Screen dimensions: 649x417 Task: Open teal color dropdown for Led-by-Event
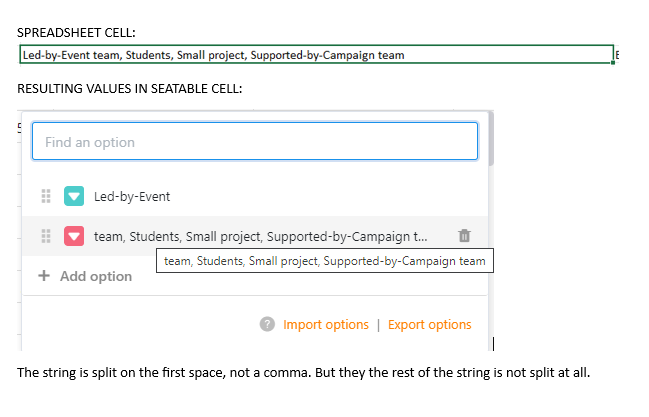coord(74,196)
